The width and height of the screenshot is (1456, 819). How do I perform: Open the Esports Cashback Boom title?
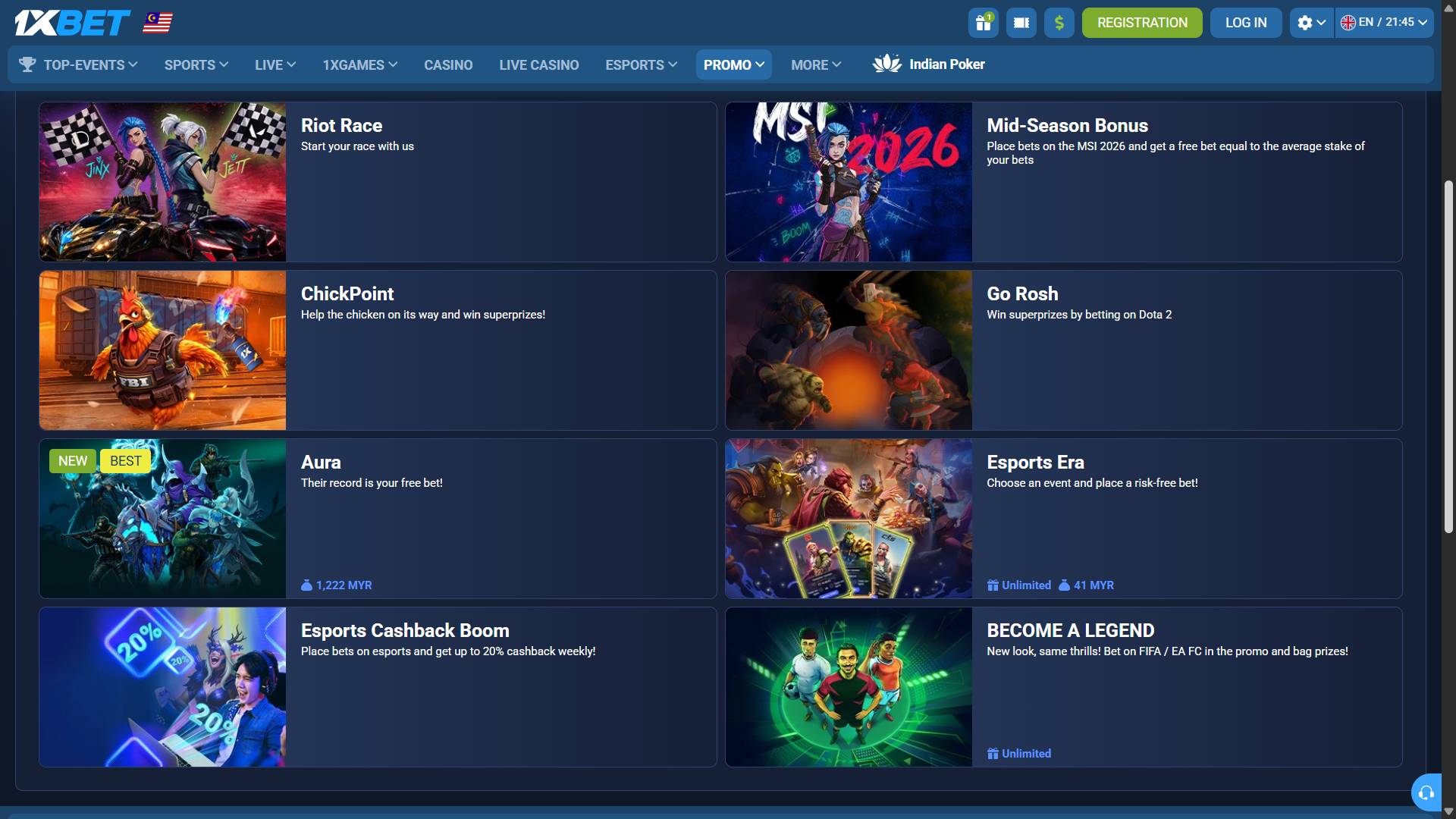(405, 631)
